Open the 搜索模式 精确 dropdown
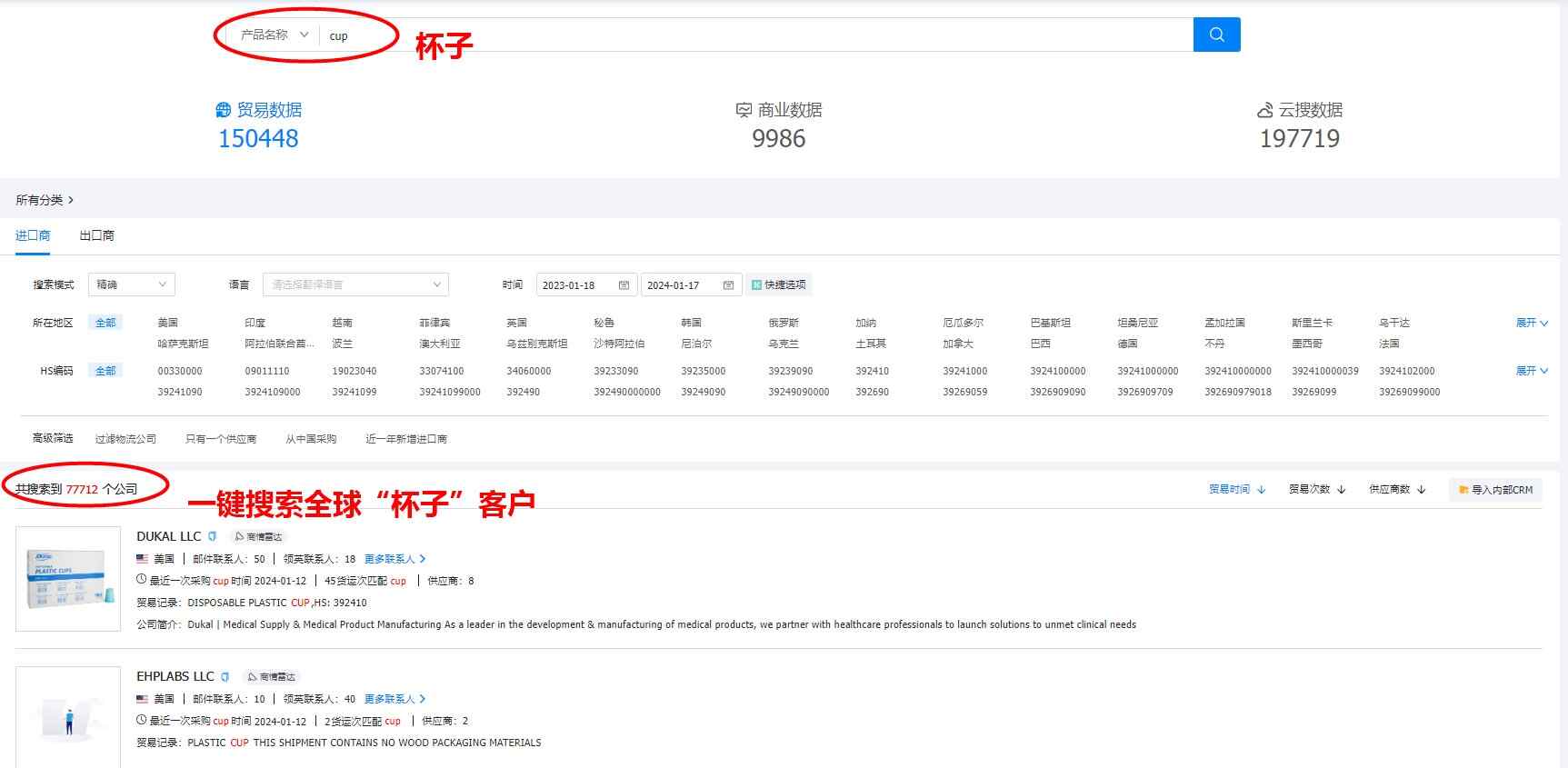The image size is (1568, 768). click(x=131, y=284)
